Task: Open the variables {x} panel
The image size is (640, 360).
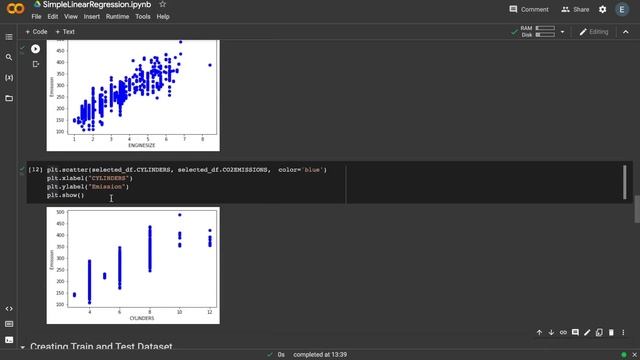Action: click(x=9, y=78)
